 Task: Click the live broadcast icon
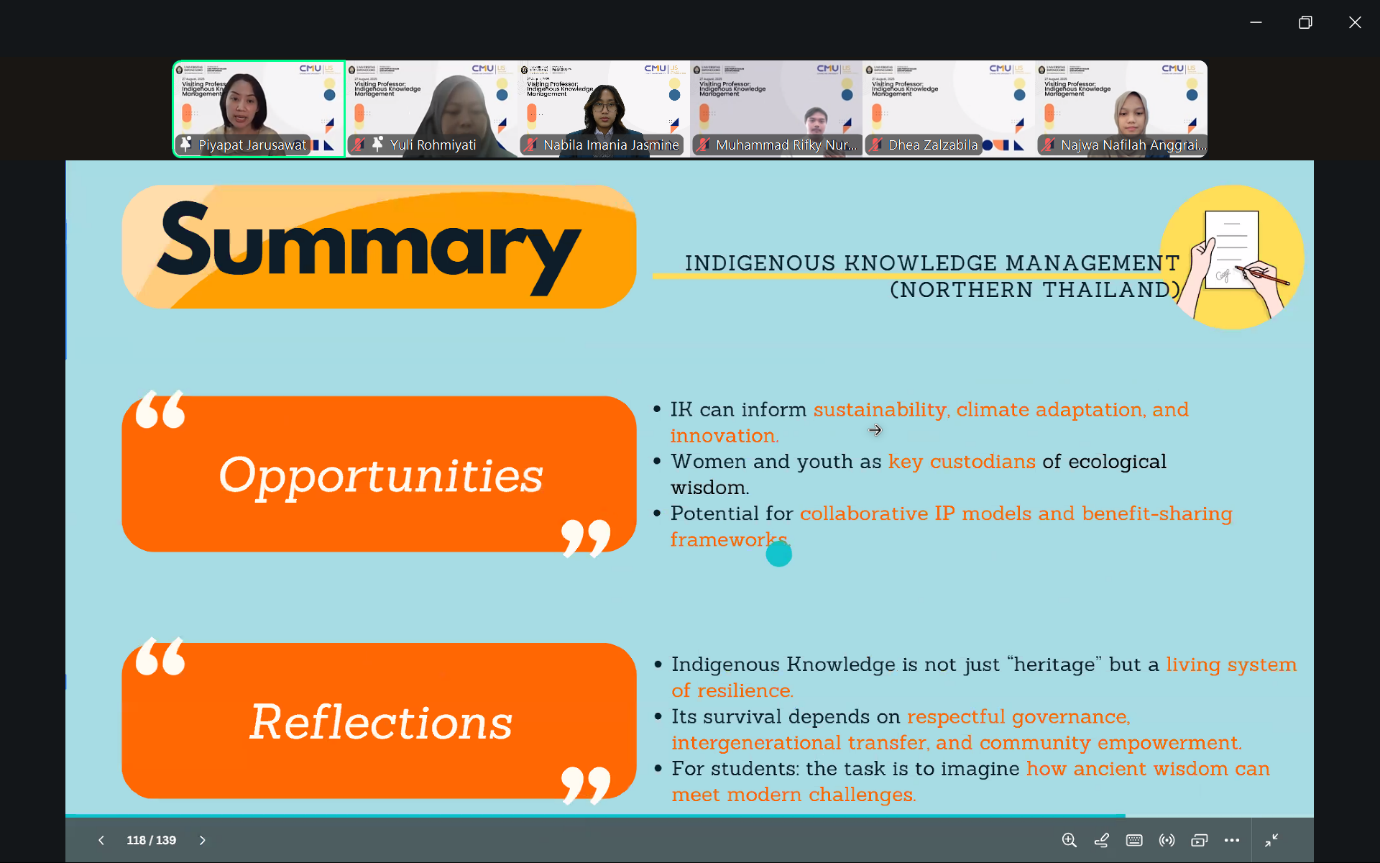coord(1166,840)
